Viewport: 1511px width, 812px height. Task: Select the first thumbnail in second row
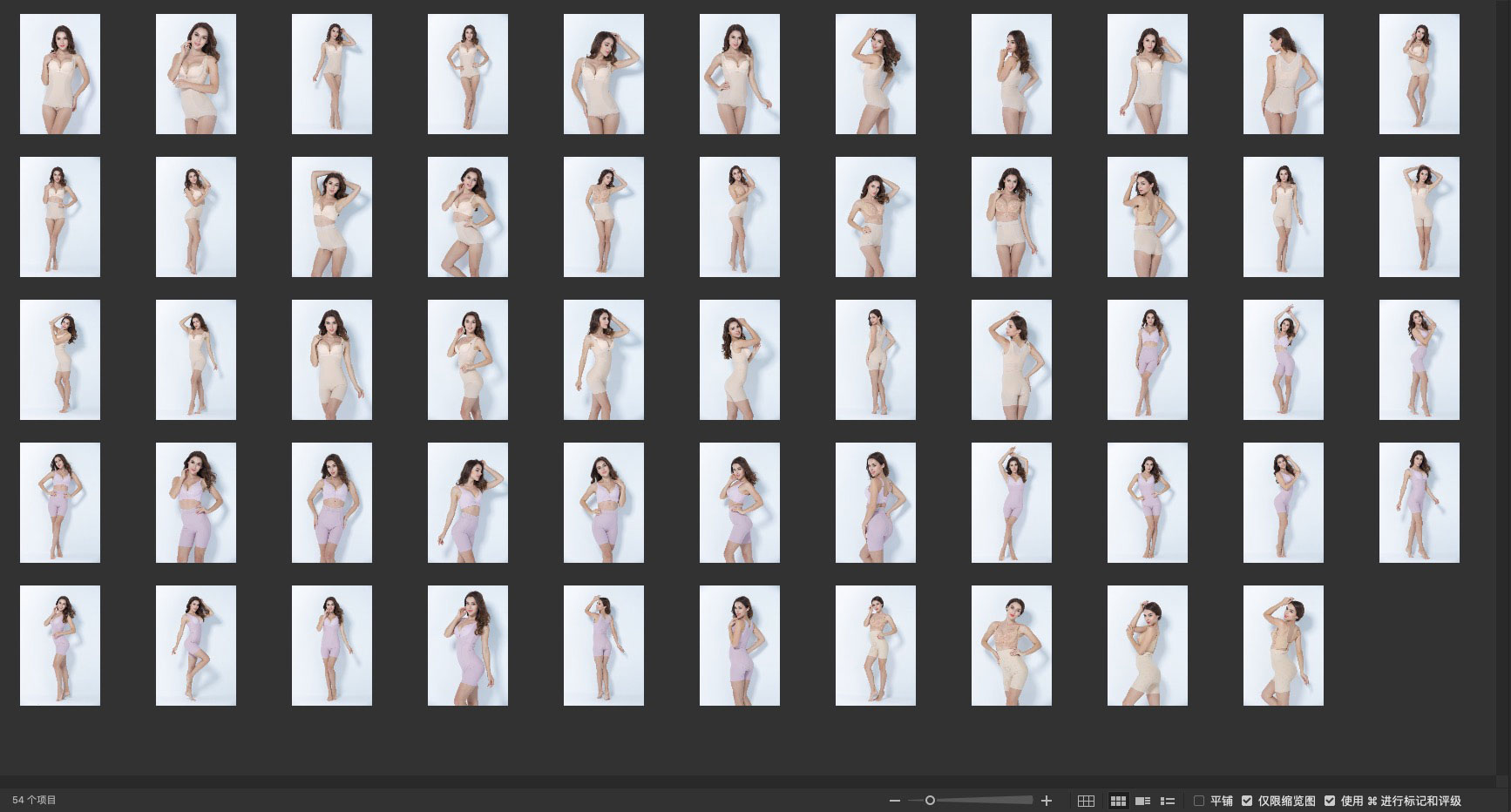(x=60, y=217)
